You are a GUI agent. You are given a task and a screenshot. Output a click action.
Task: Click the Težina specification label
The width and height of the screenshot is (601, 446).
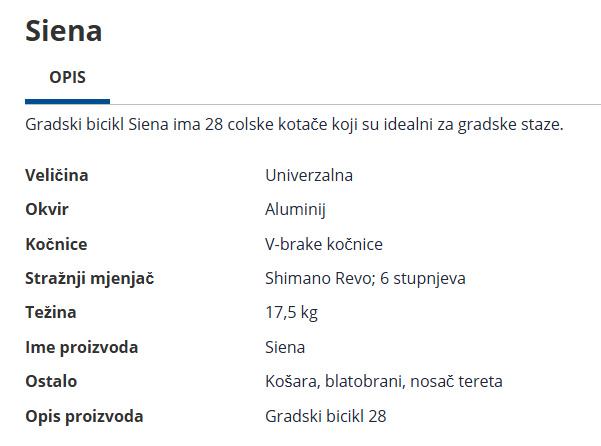[50, 313]
